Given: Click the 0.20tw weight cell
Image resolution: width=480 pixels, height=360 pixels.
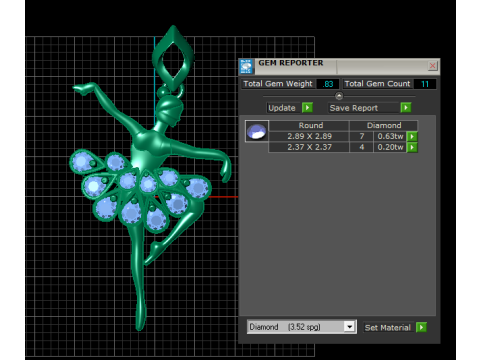Looking at the screenshot, I should coord(390,147).
